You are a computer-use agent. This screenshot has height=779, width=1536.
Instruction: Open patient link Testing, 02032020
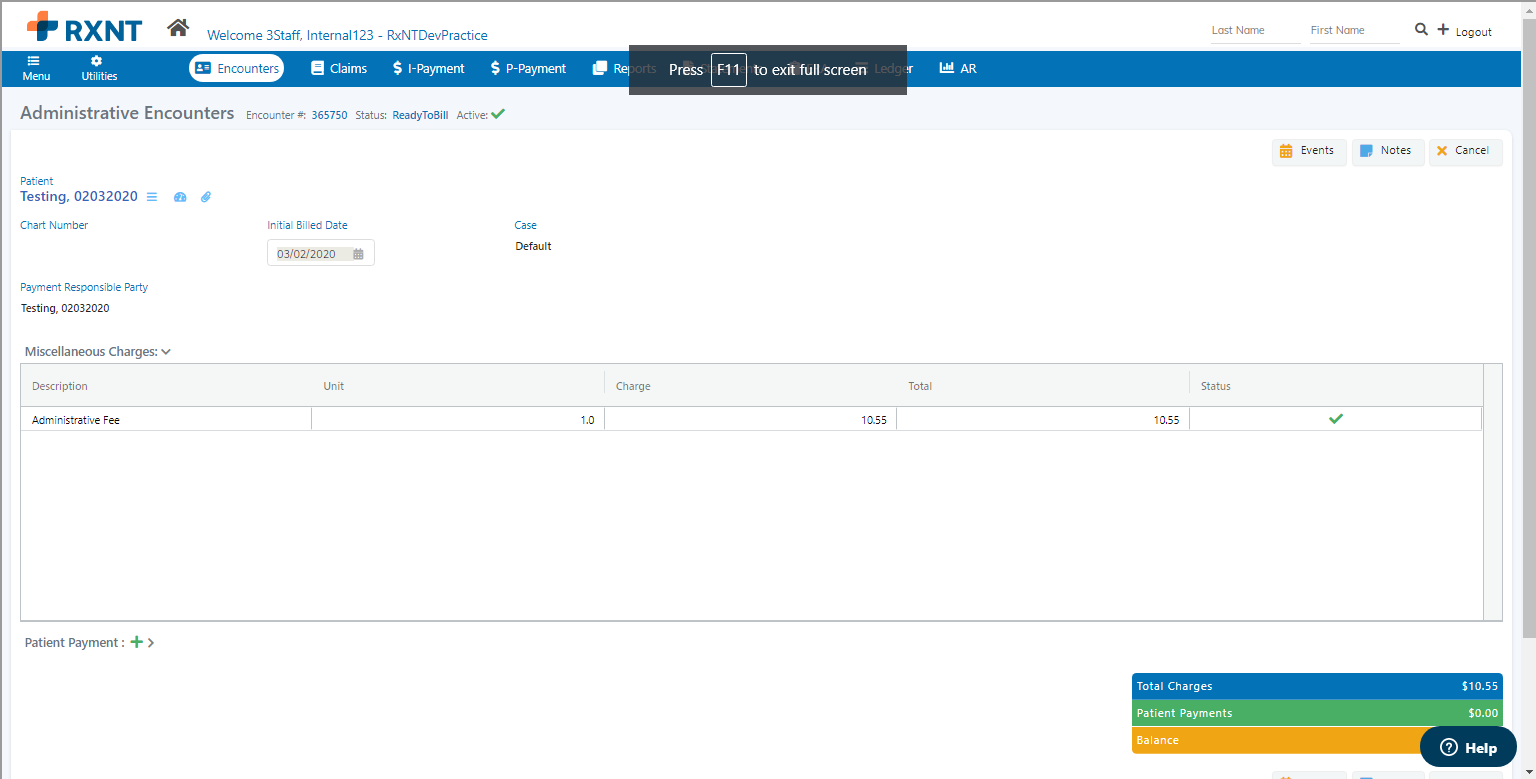click(x=79, y=197)
